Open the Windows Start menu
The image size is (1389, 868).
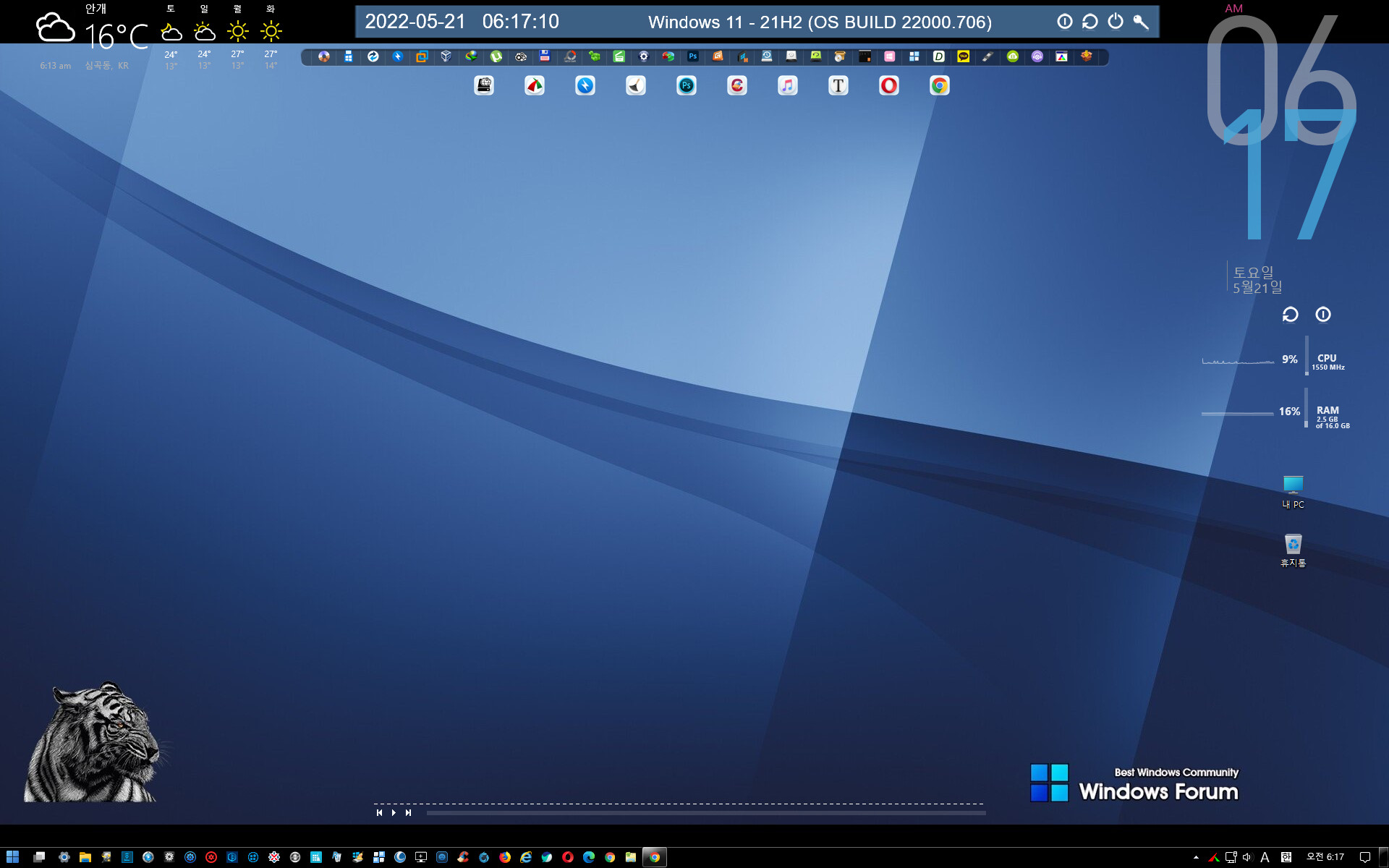coord(12,857)
